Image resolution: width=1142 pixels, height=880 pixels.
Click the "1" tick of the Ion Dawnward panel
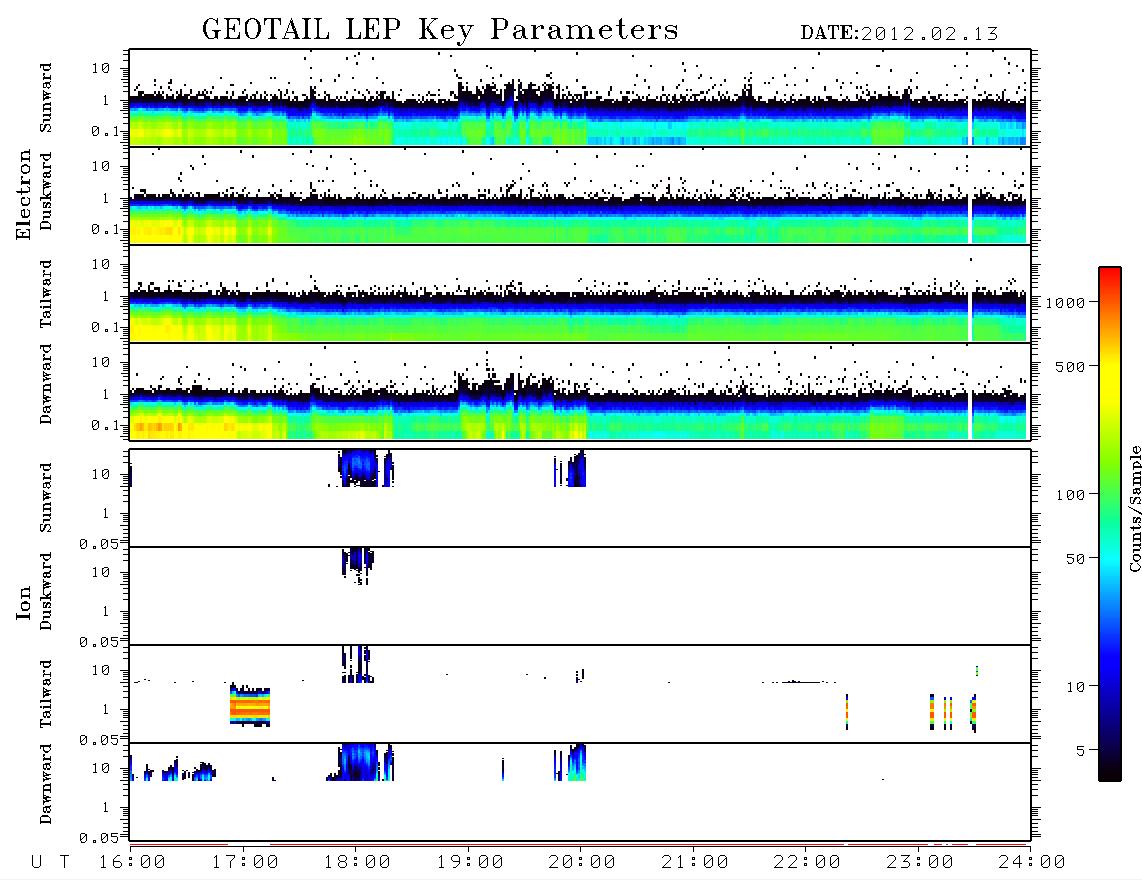(x=106, y=807)
